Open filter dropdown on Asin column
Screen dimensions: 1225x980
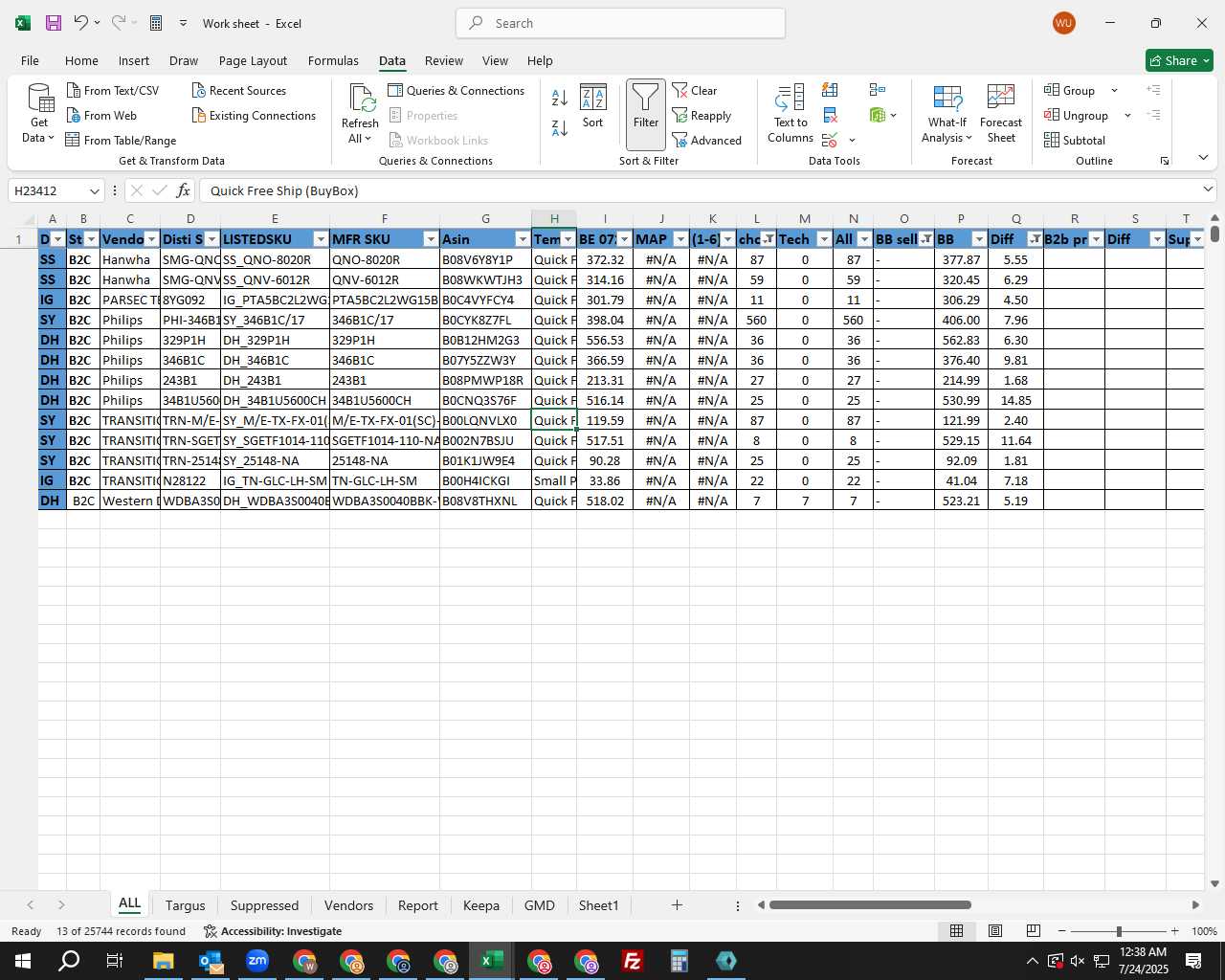(523, 239)
